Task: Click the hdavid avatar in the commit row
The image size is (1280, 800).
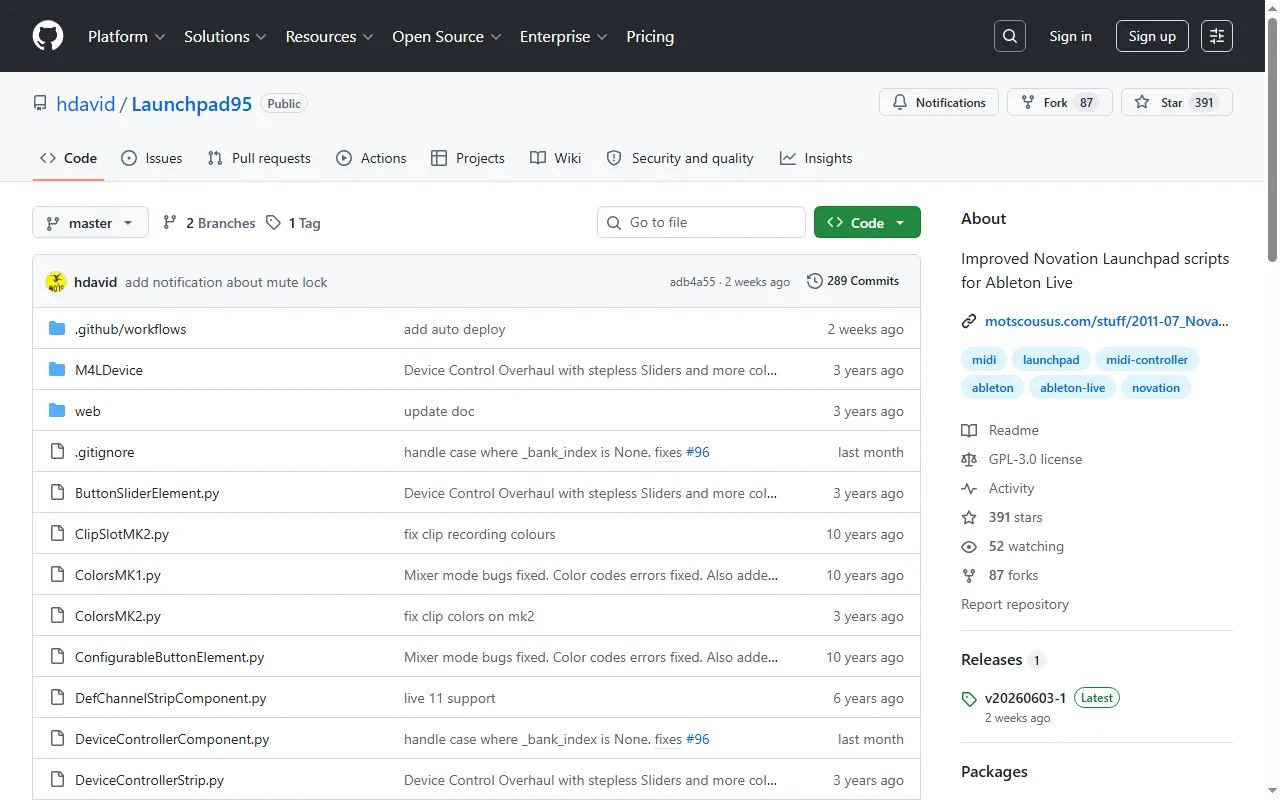Action: 56,282
